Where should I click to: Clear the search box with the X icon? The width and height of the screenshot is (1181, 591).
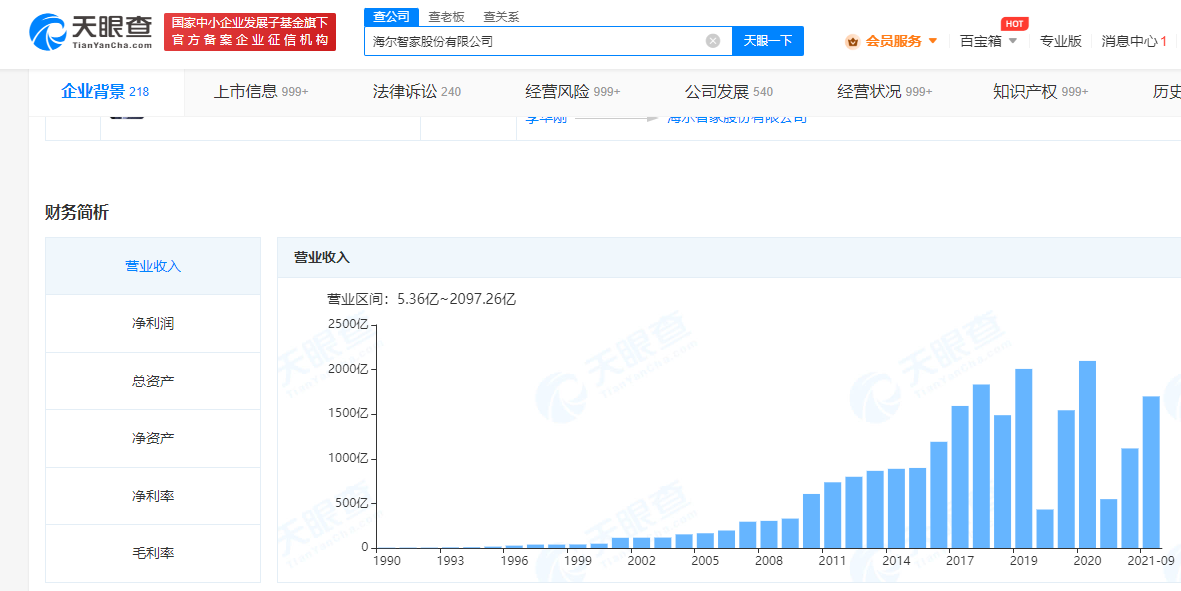click(x=713, y=41)
